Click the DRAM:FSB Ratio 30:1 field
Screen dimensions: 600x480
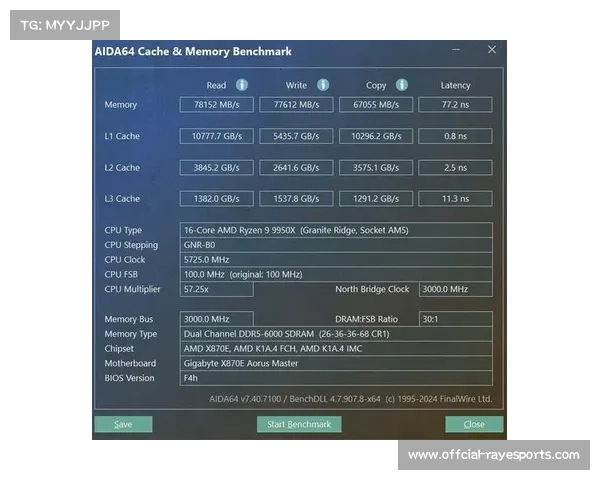[x=455, y=319]
